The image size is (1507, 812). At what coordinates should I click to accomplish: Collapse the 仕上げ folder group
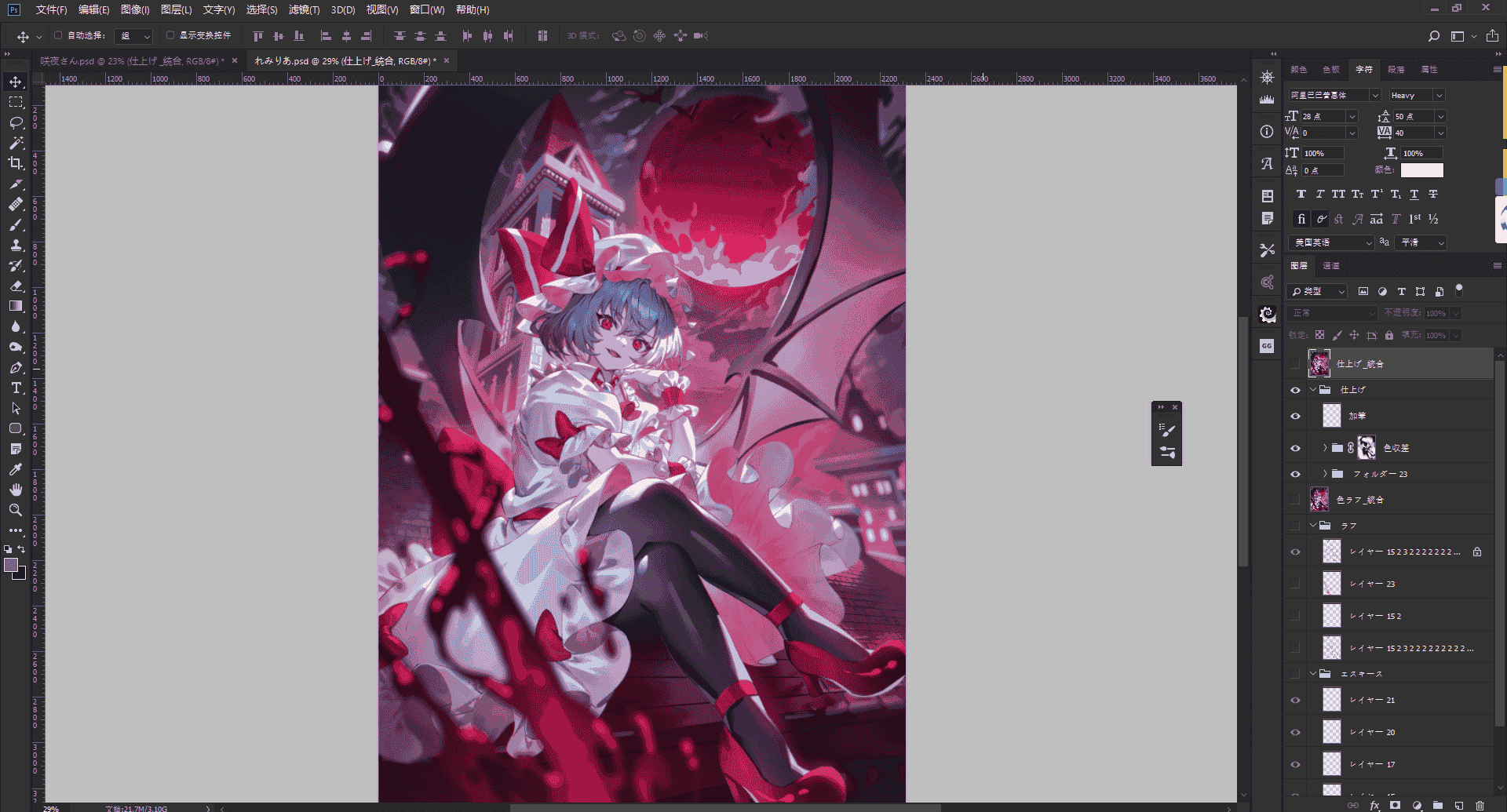[1313, 389]
